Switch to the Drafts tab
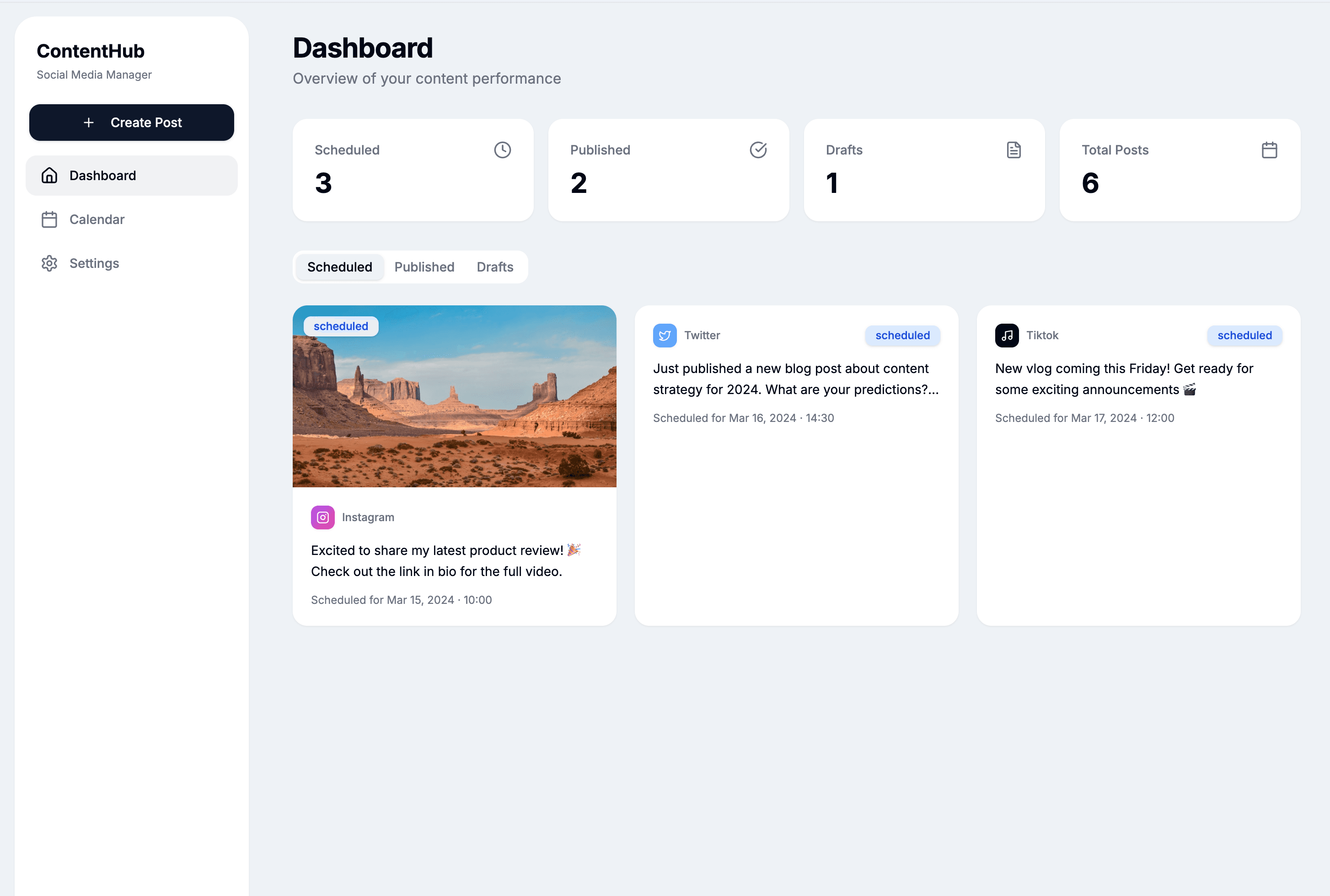1330x896 pixels. [x=494, y=267]
